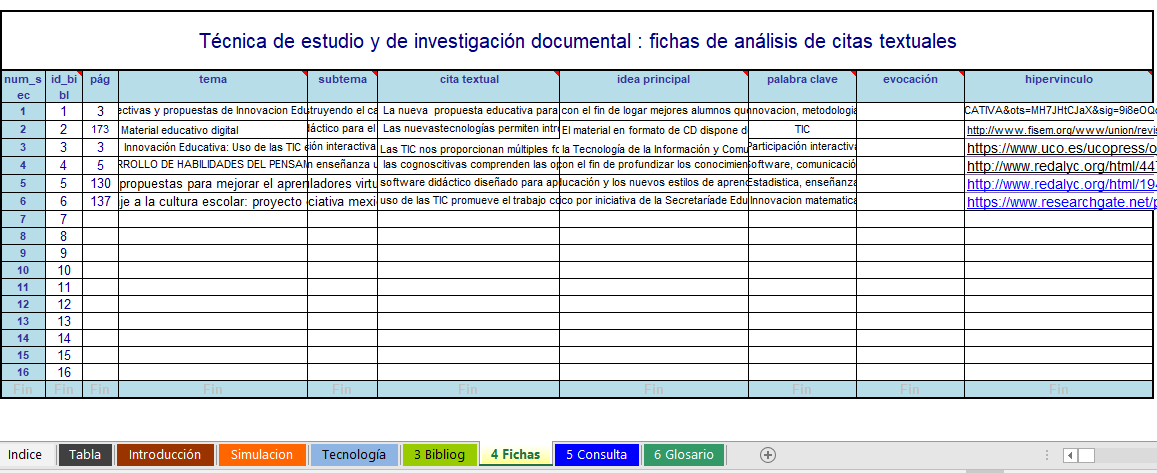The image size is (1157, 473).
Task: Select the palabra clave cell 'TIC'
Action: pos(802,130)
